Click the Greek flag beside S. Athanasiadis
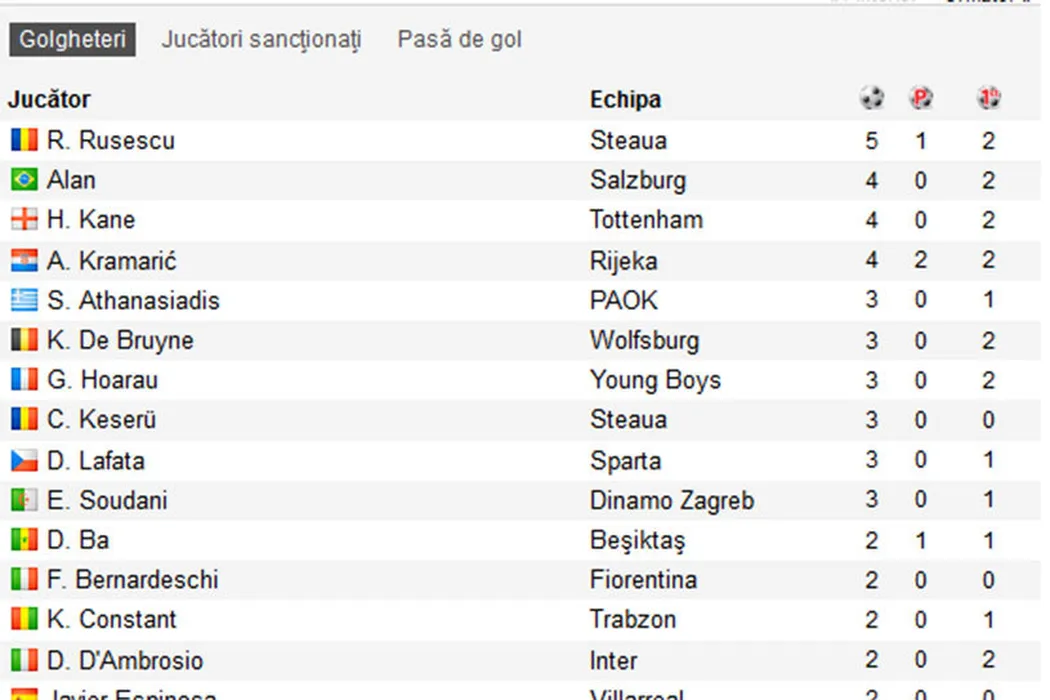Screen dimensions: 1050x700 click(x=24, y=300)
